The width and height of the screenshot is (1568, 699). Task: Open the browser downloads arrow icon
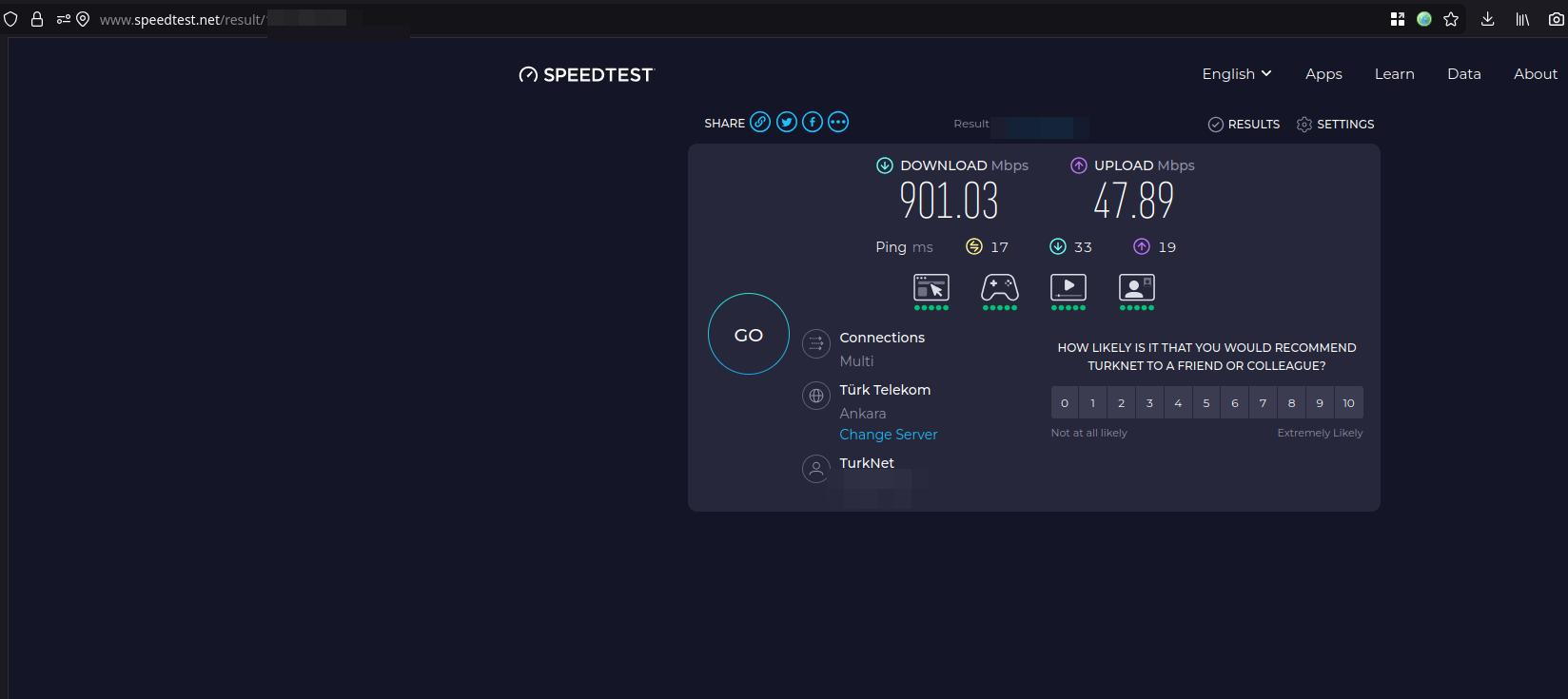coord(1488,19)
